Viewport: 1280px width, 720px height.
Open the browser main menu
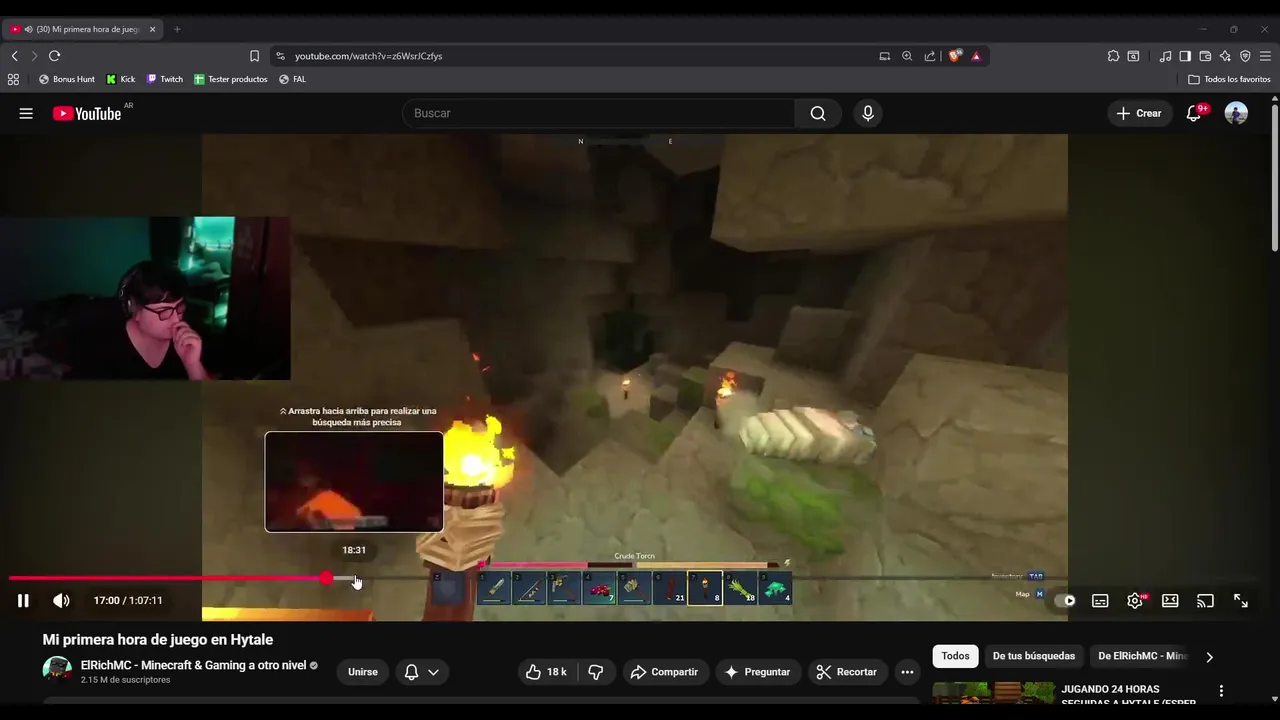[1265, 56]
